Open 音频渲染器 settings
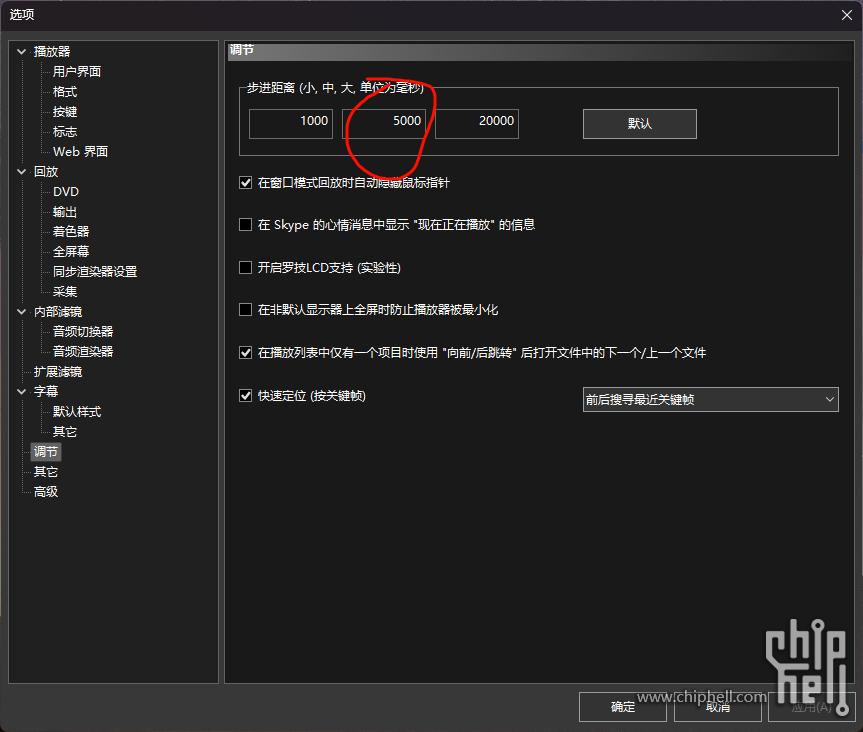Viewport: 863px width, 732px height. [83, 352]
